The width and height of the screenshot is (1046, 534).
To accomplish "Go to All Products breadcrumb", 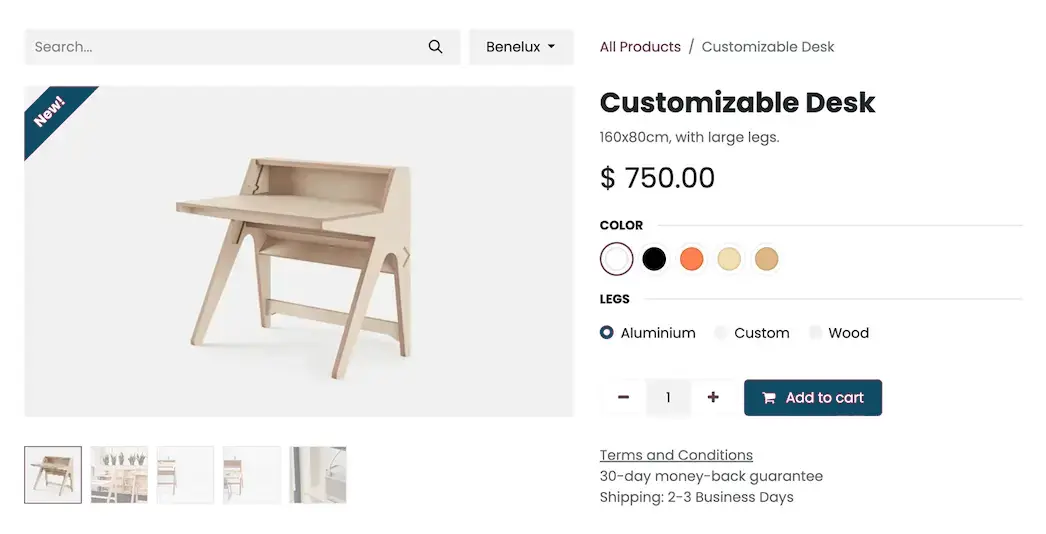I will pos(640,47).
